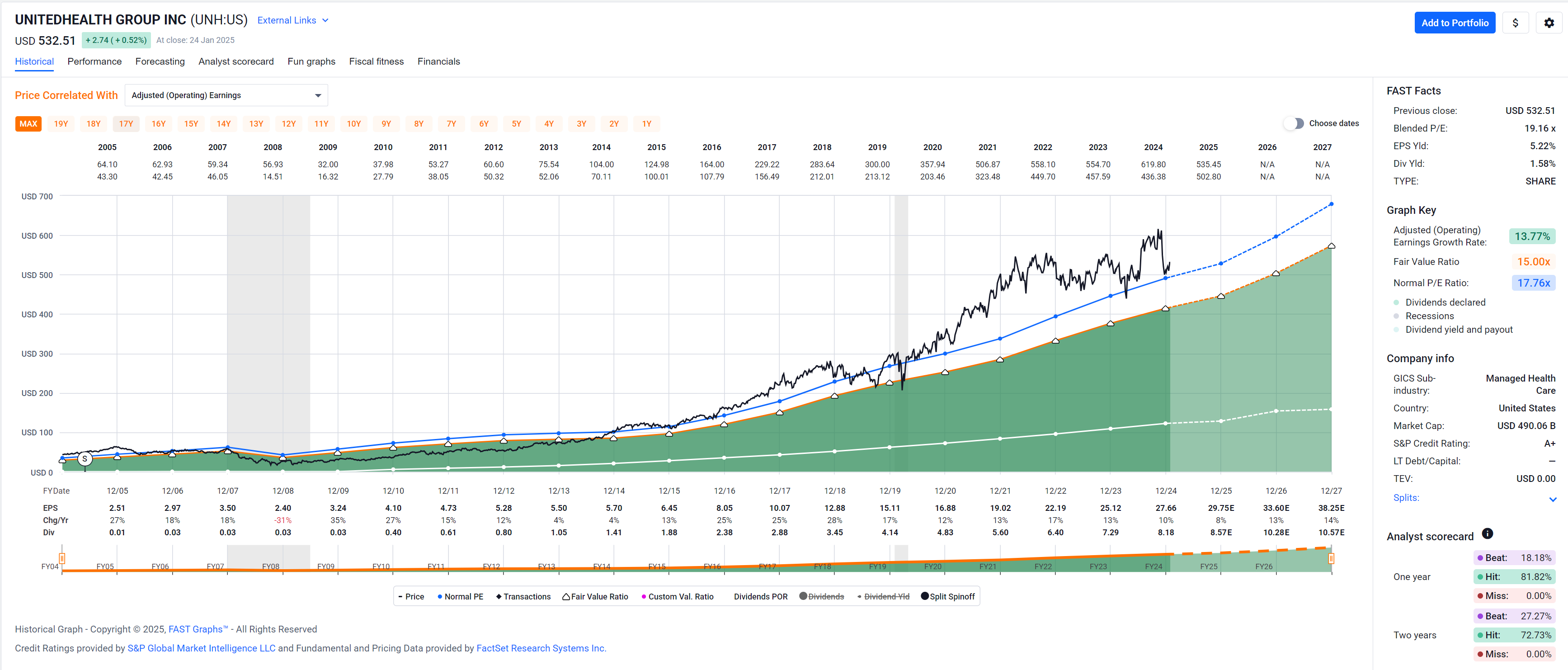Select the MAX time range
This screenshot has width=1568, height=670.
coord(28,124)
